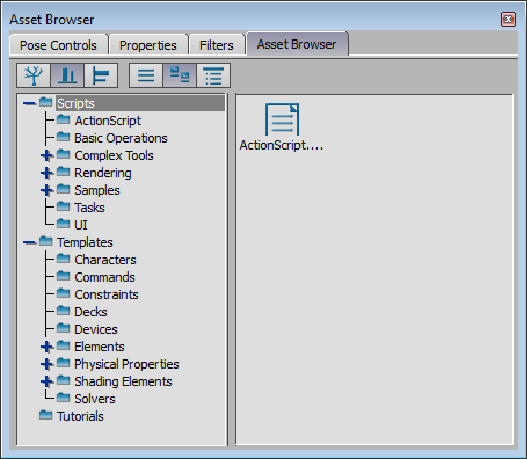The image size is (527, 459).
Task: Collapse the Scripts folder
Action: [30, 103]
